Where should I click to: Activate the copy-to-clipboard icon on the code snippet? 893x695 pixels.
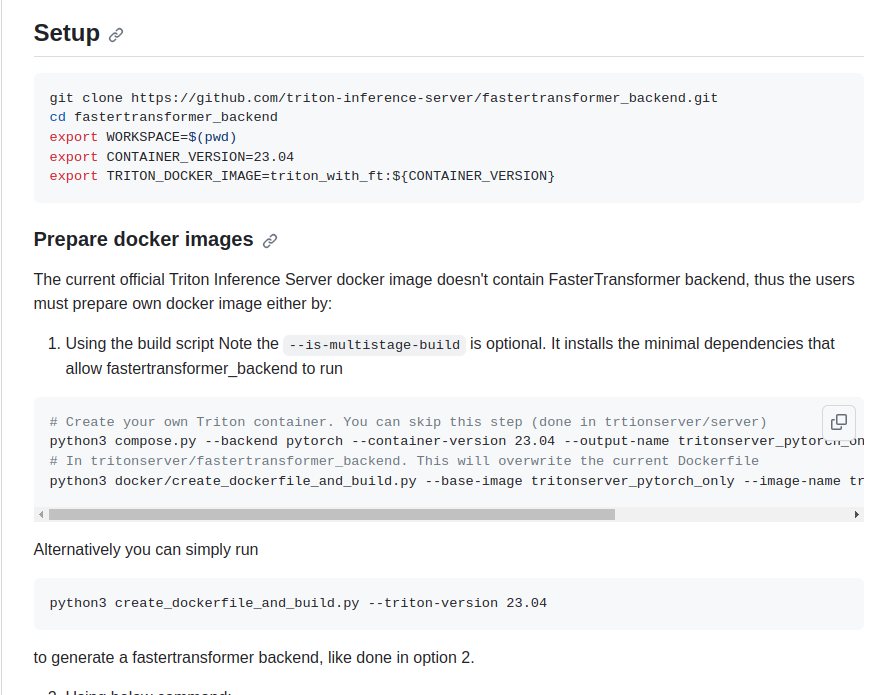coord(838,422)
